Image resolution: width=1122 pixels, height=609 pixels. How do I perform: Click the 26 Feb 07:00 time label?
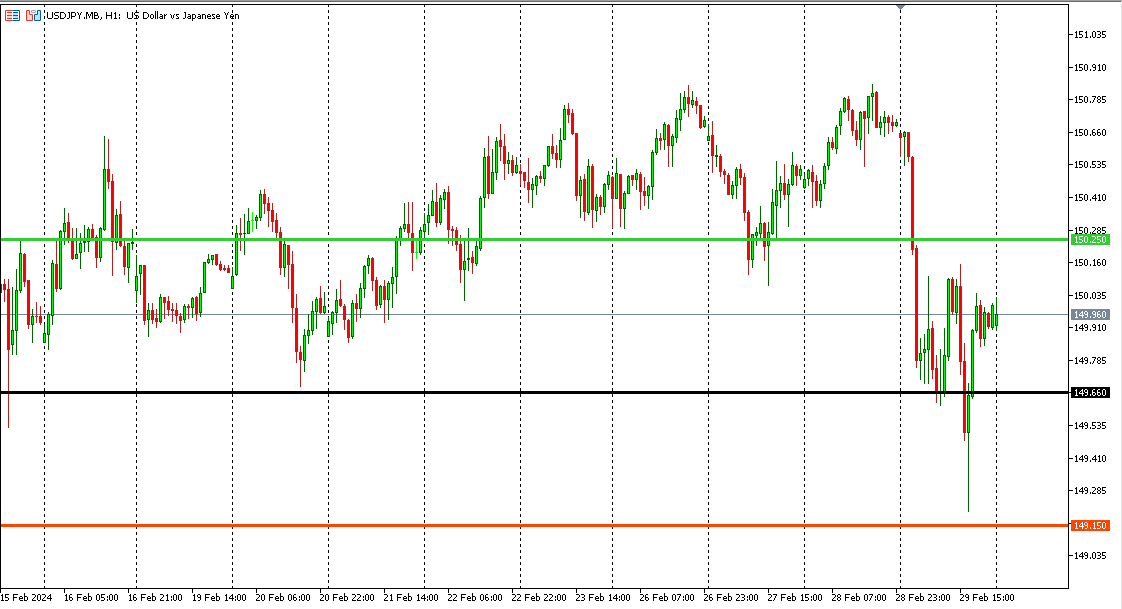pos(666,598)
